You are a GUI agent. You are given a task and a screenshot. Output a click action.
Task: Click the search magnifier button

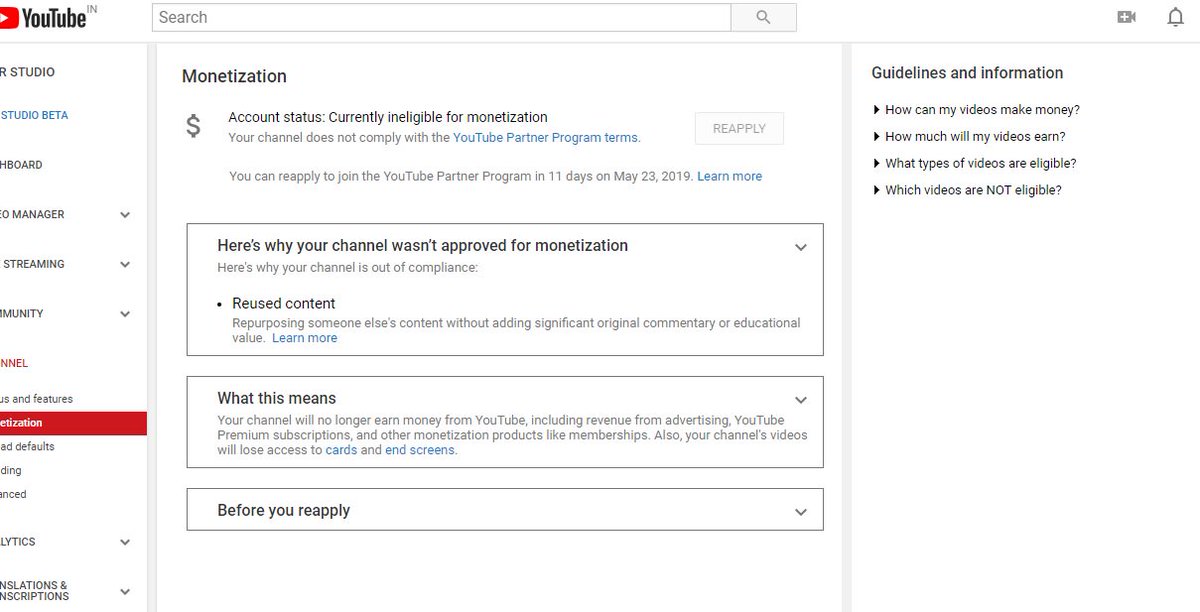pyautogui.click(x=764, y=17)
